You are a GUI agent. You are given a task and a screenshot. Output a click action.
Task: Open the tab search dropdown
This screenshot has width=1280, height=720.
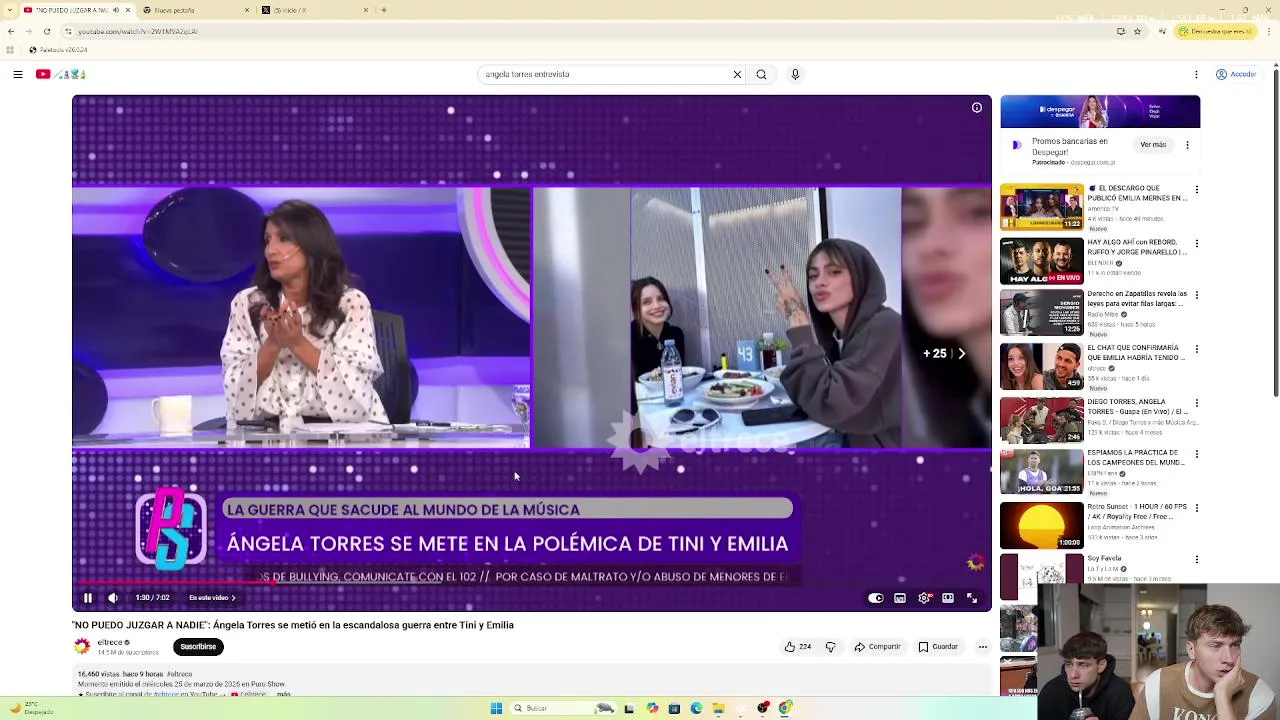9,10
